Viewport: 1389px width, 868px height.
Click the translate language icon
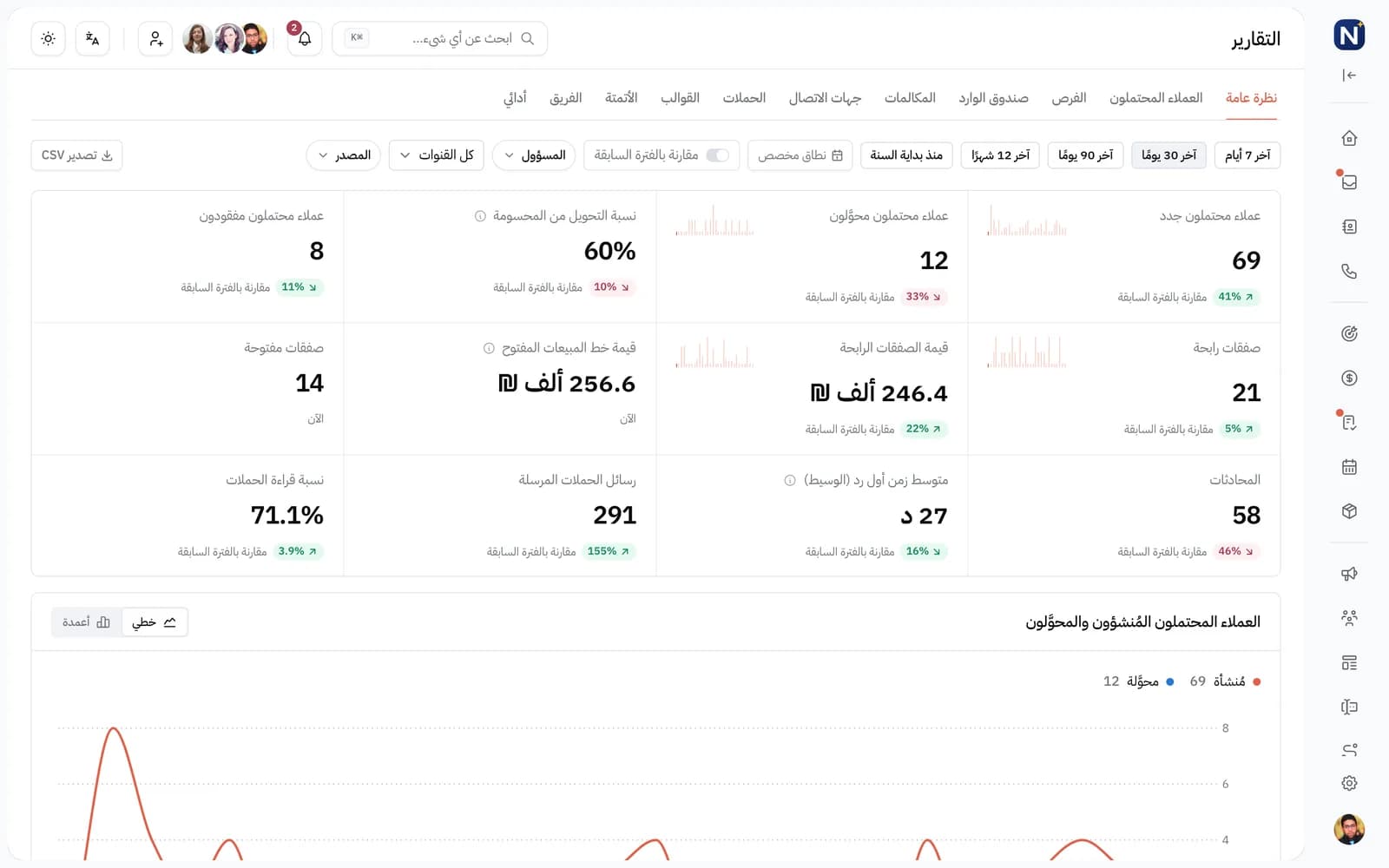(93, 39)
